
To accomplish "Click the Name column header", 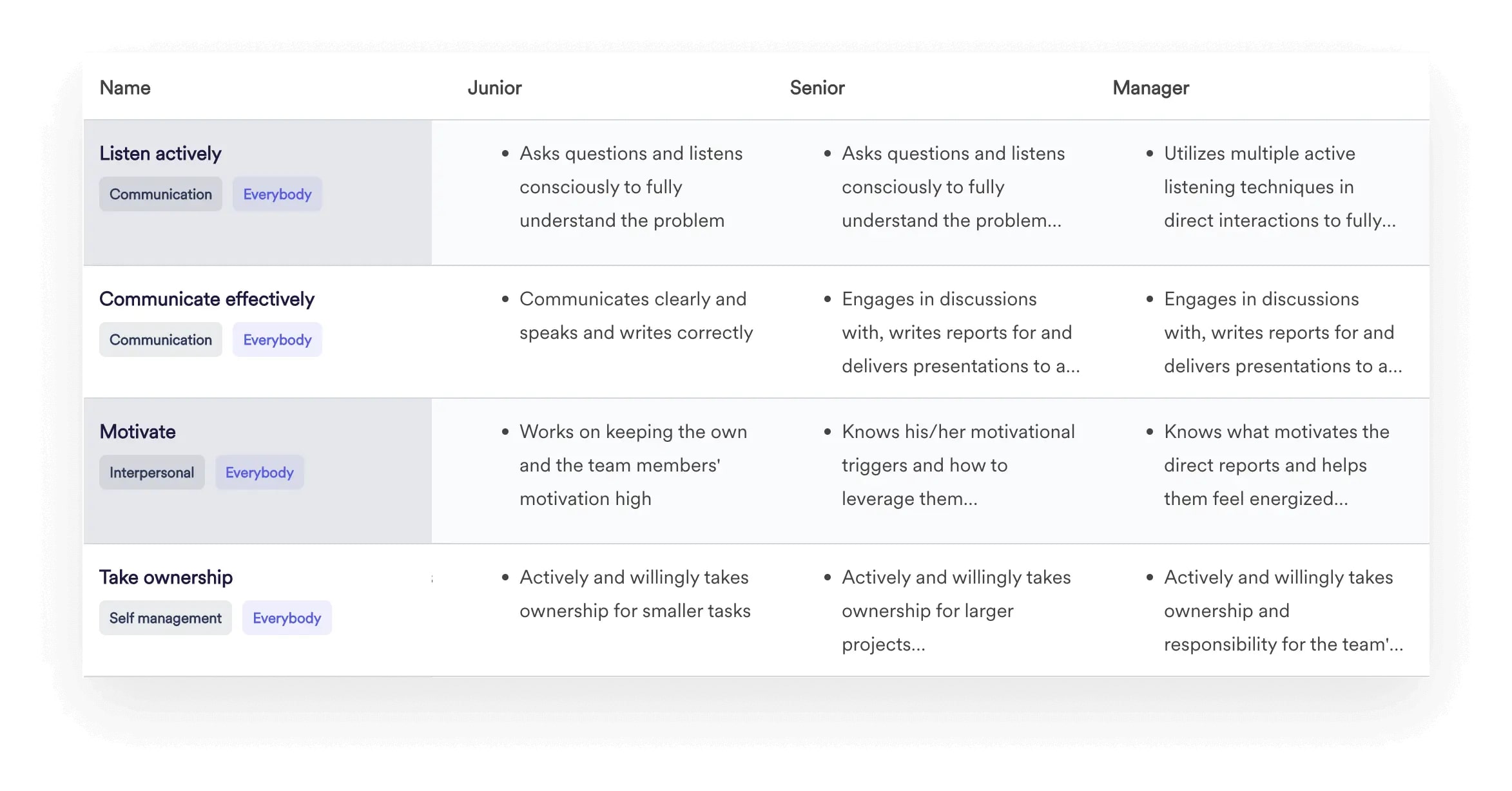I will [124, 88].
